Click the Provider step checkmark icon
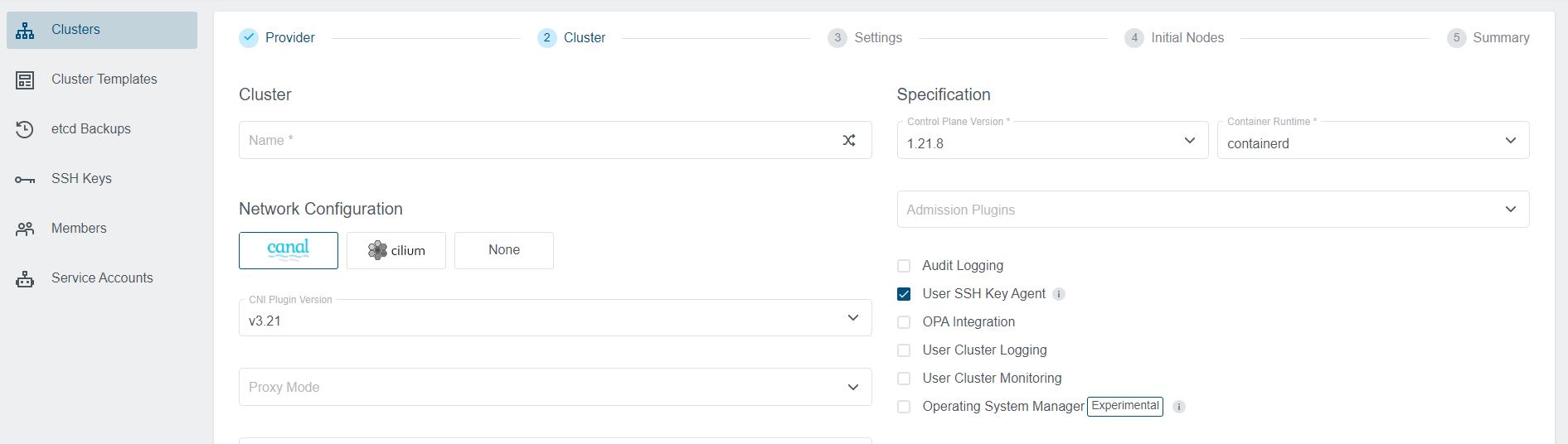1568x444 pixels. [x=249, y=37]
